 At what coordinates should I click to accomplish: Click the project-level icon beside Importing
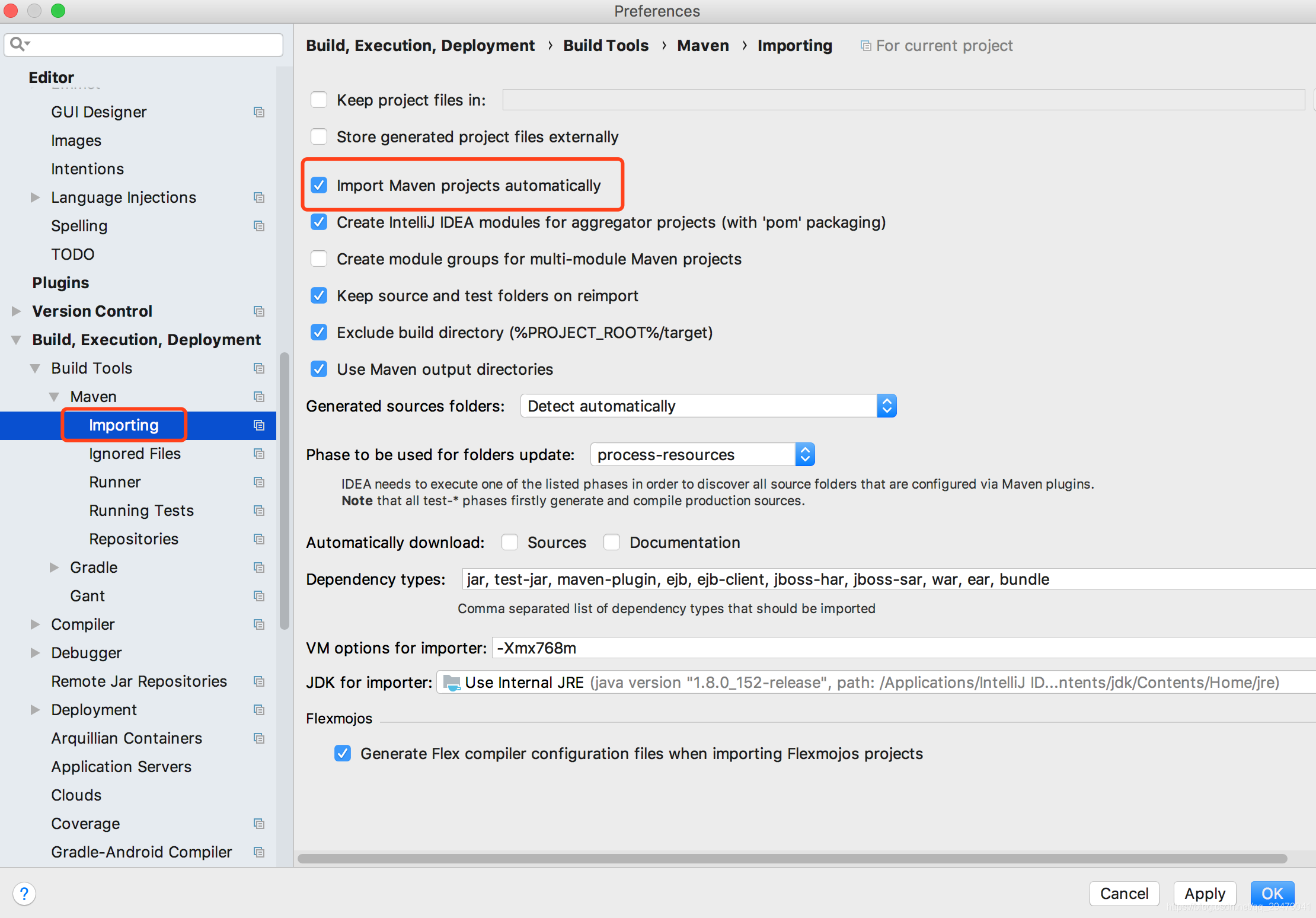pyautogui.click(x=259, y=425)
